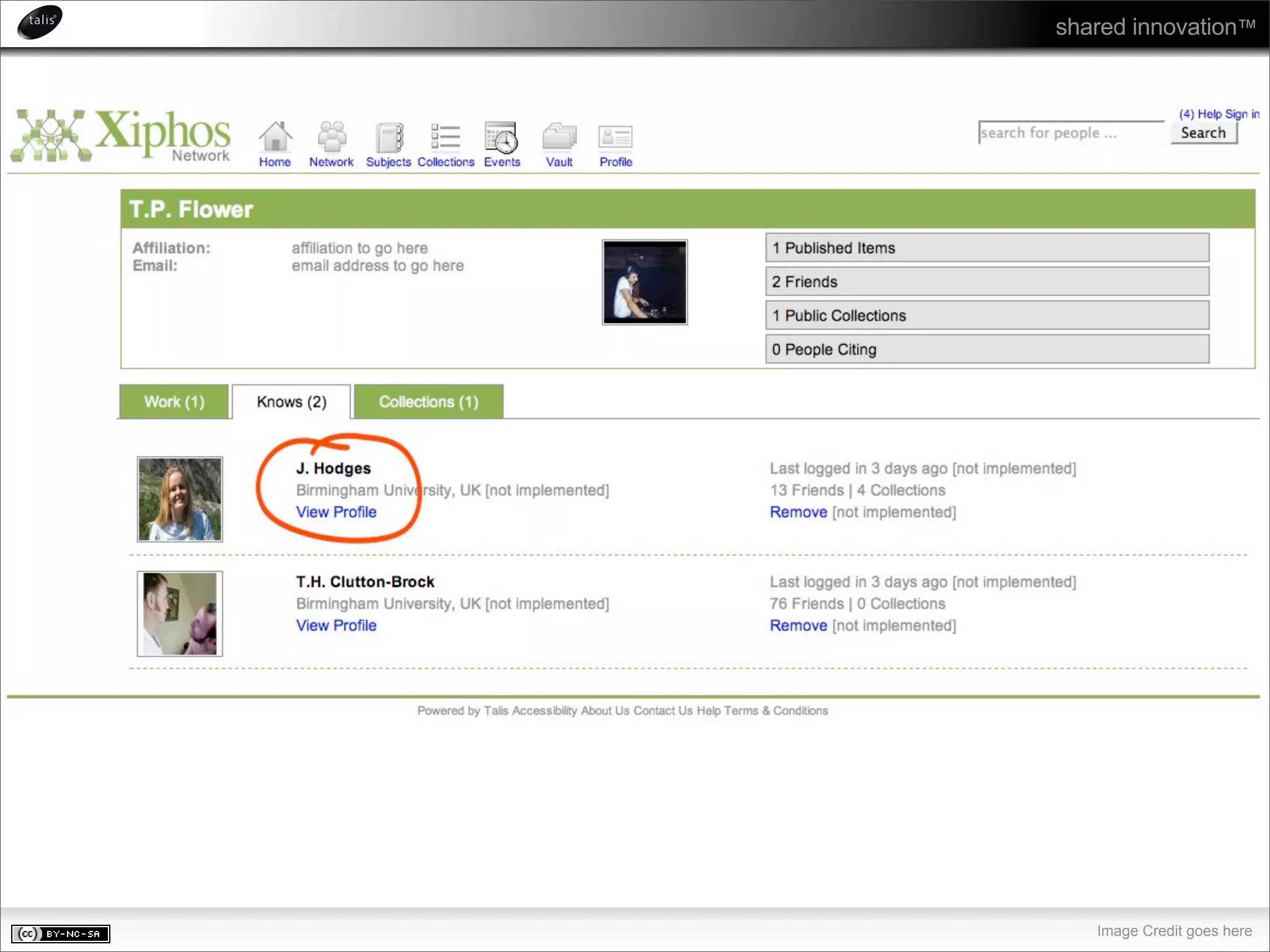Open the 1 Public Collections bar
This screenshot has width=1270, height=952.
point(987,315)
